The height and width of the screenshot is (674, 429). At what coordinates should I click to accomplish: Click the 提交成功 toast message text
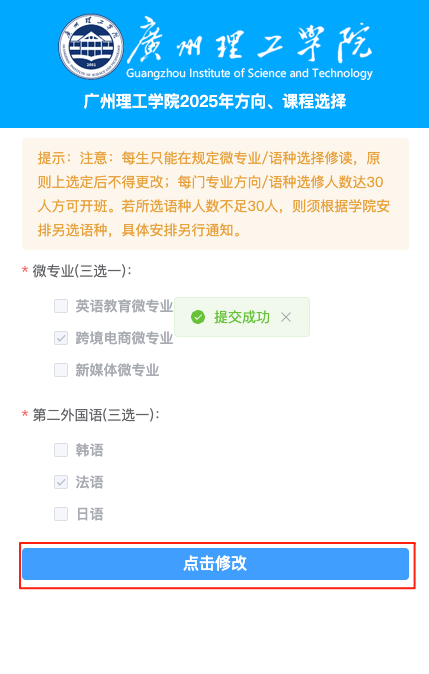(x=242, y=317)
